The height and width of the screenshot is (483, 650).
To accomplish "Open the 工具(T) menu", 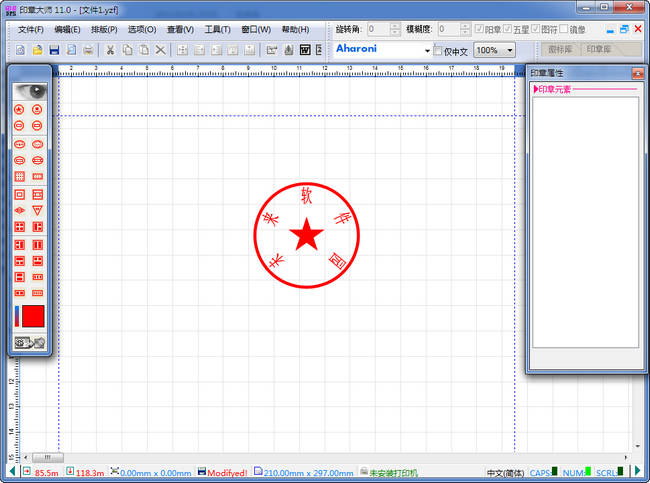I will pos(217,30).
